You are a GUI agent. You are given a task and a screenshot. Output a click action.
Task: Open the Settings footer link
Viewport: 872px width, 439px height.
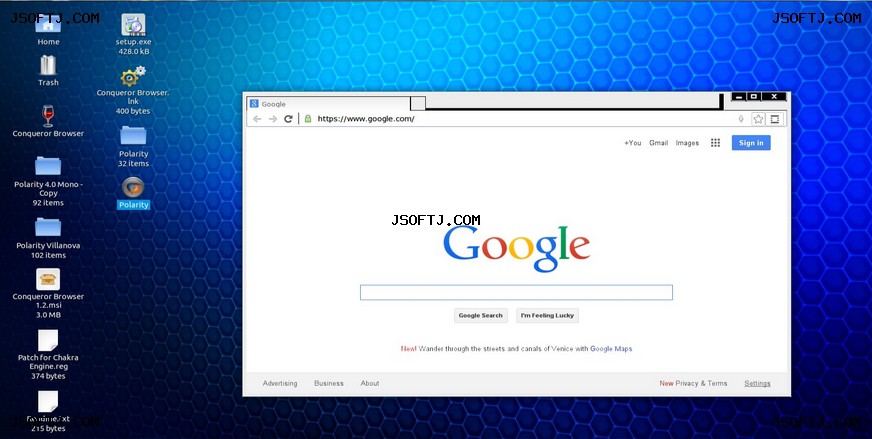click(x=757, y=383)
